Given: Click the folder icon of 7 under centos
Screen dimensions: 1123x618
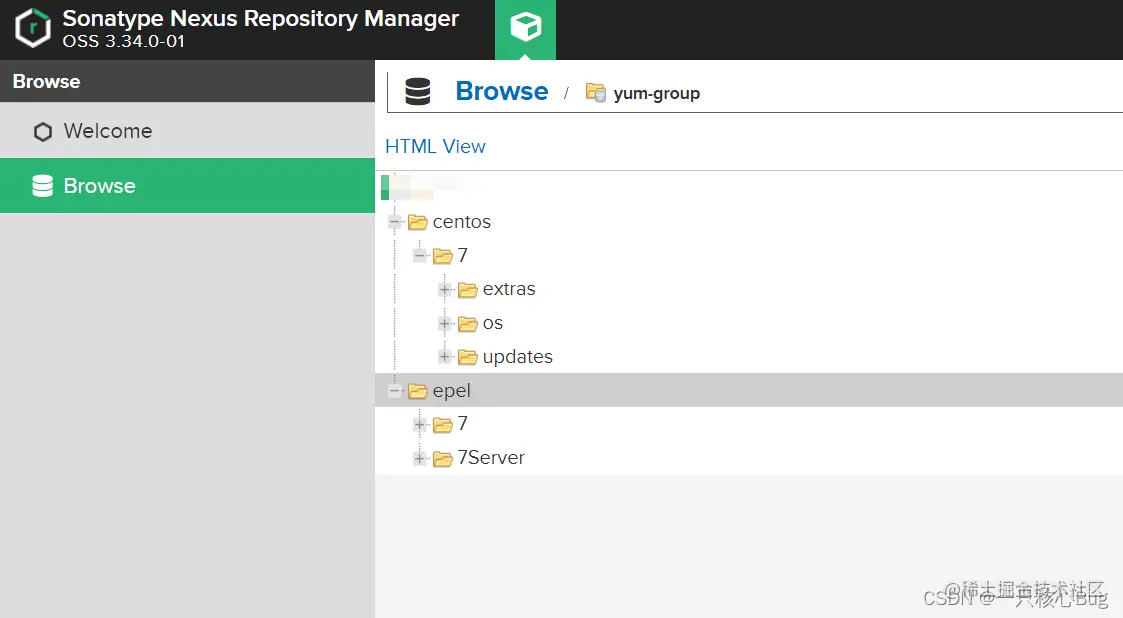Looking at the screenshot, I should [x=443, y=256].
